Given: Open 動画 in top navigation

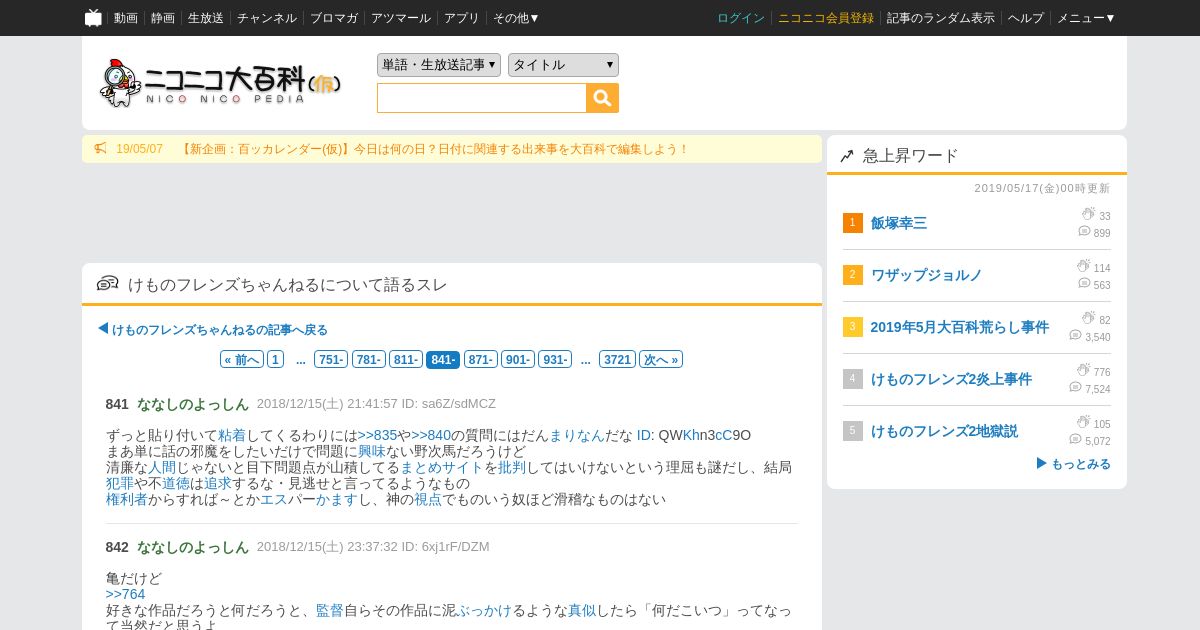Looking at the screenshot, I should click(x=126, y=18).
